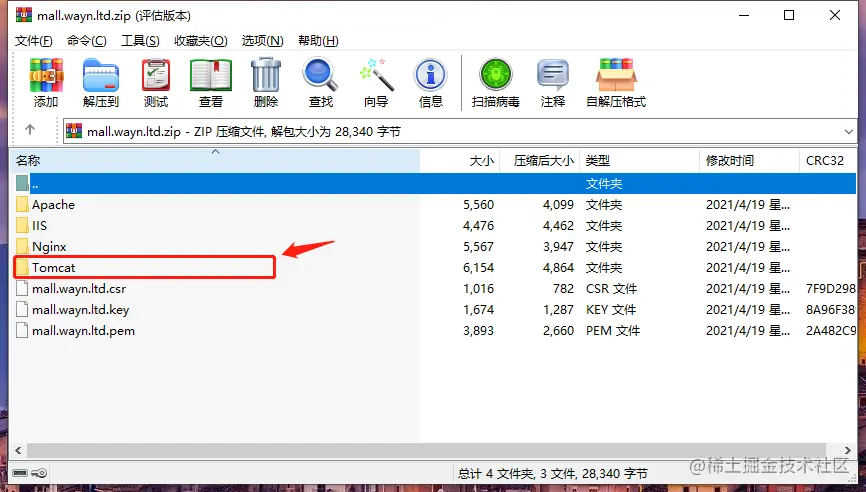Open the 命令(C) menu
The image size is (866, 492).
(87, 41)
